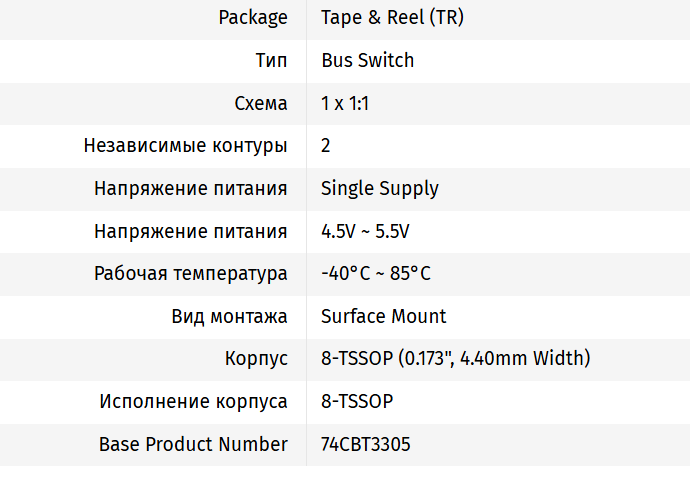Click the "Bus Switch" value
The height and width of the screenshot is (481, 690).
tap(367, 60)
